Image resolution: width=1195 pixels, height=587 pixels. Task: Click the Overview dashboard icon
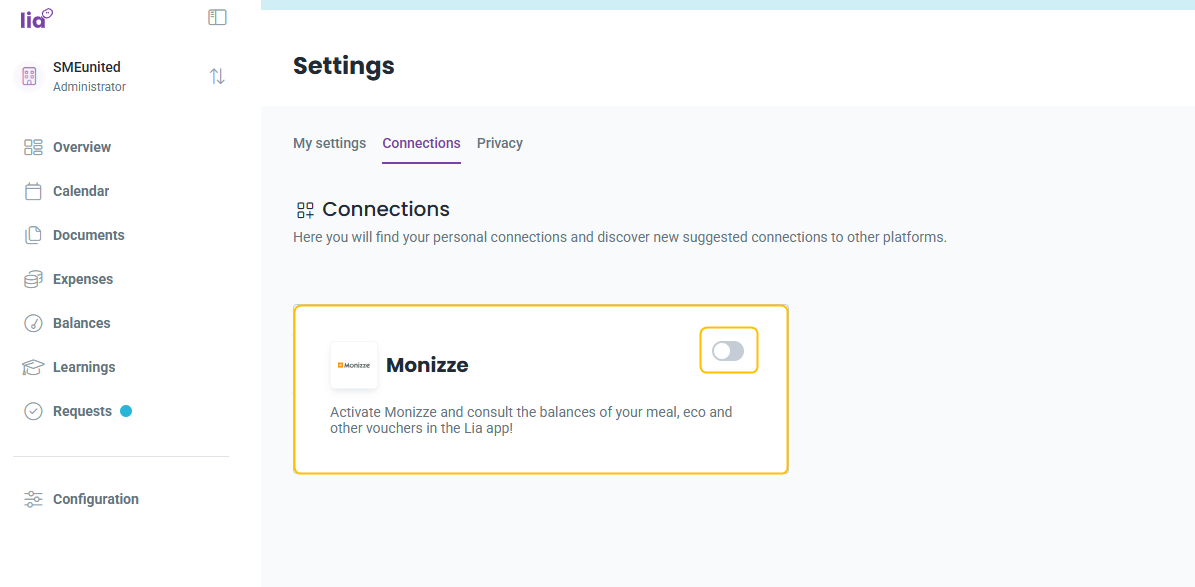pyautogui.click(x=33, y=147)
